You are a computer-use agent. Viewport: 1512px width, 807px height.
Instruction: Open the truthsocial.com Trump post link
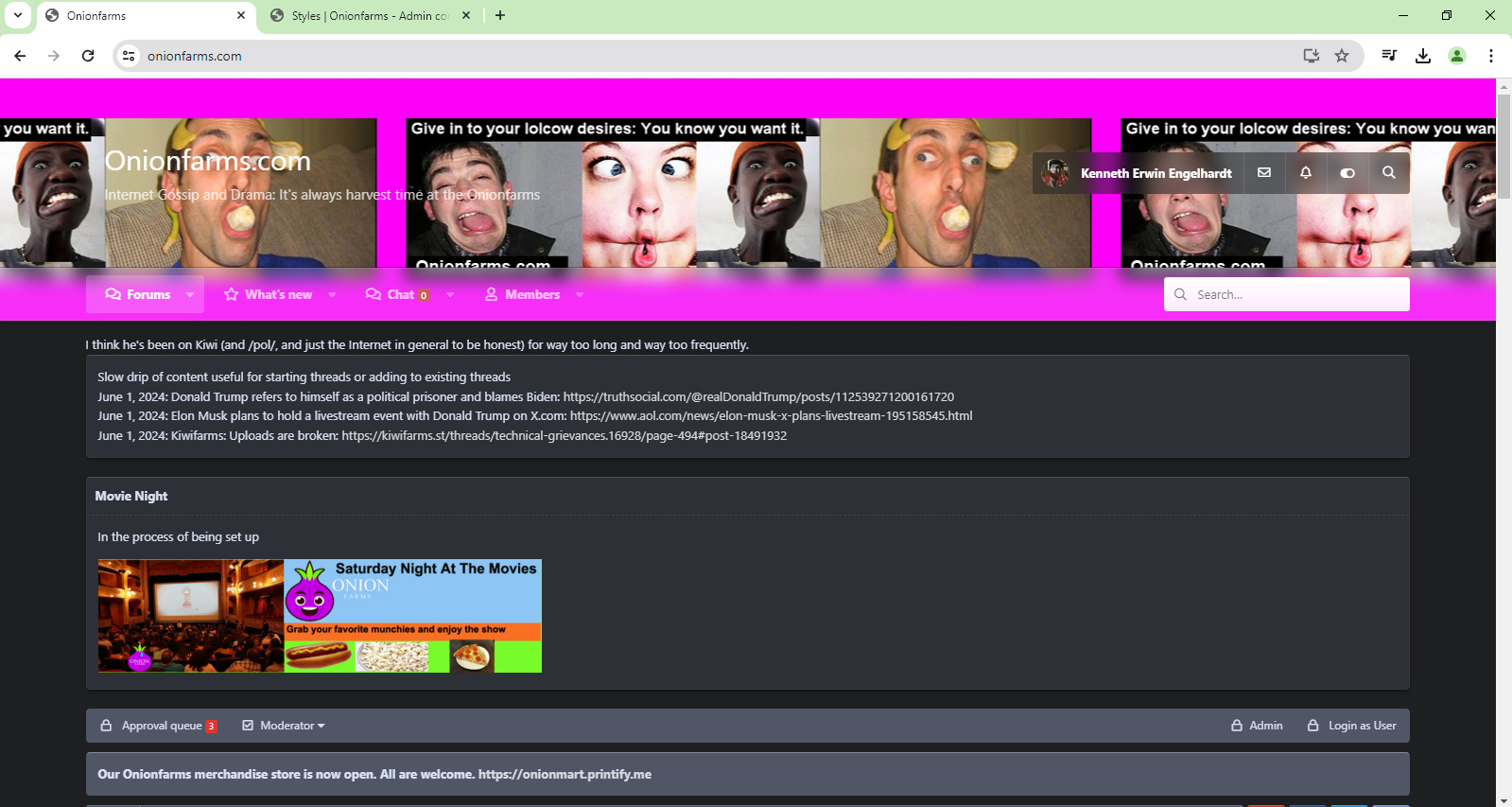tap(758, 396)
